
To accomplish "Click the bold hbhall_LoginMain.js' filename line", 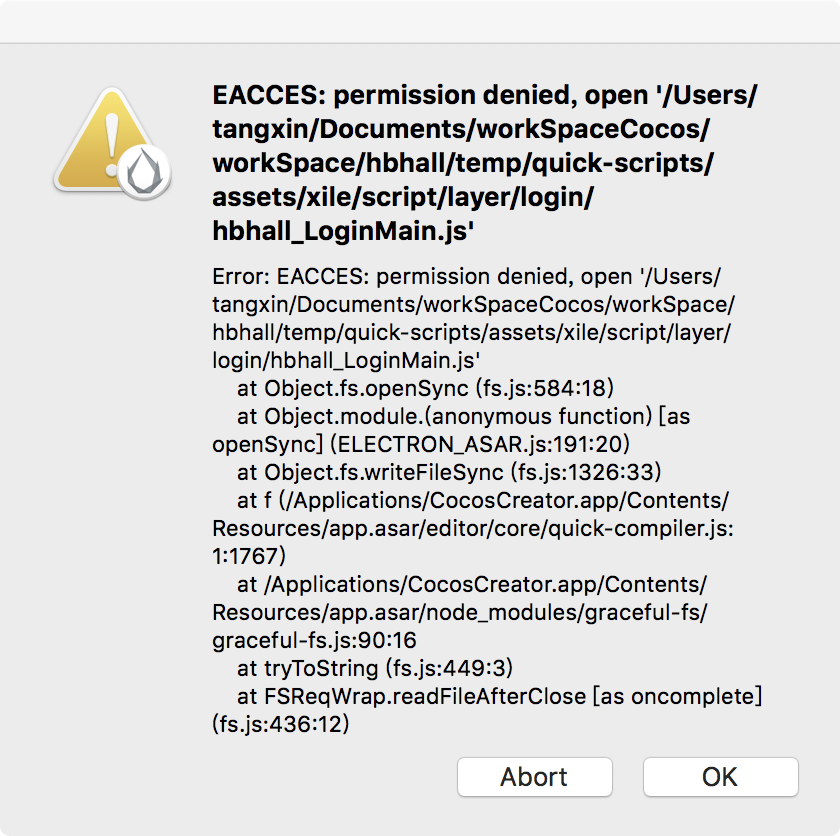I will coord(343,232).
